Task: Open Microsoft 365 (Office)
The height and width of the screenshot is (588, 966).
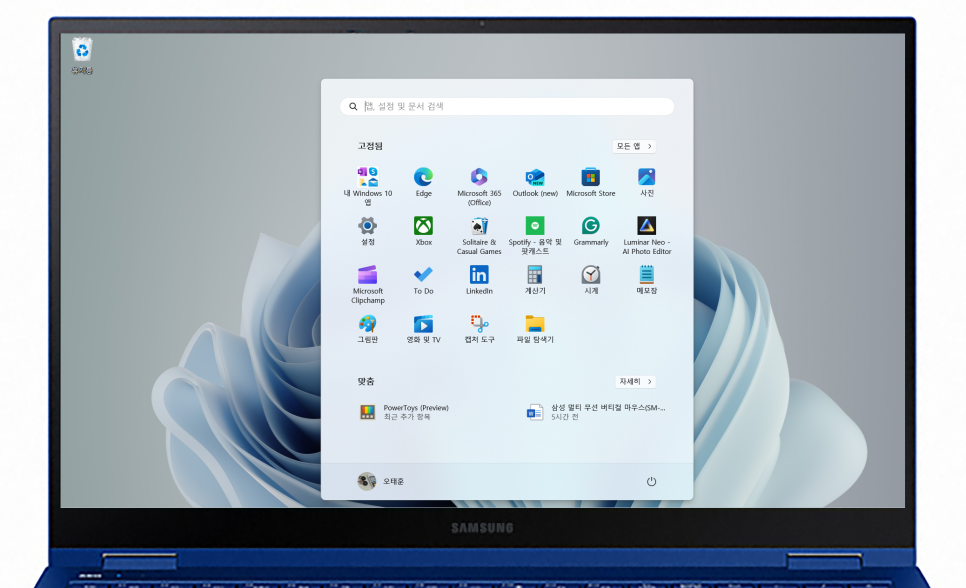Action: click(x=479, y=186)
